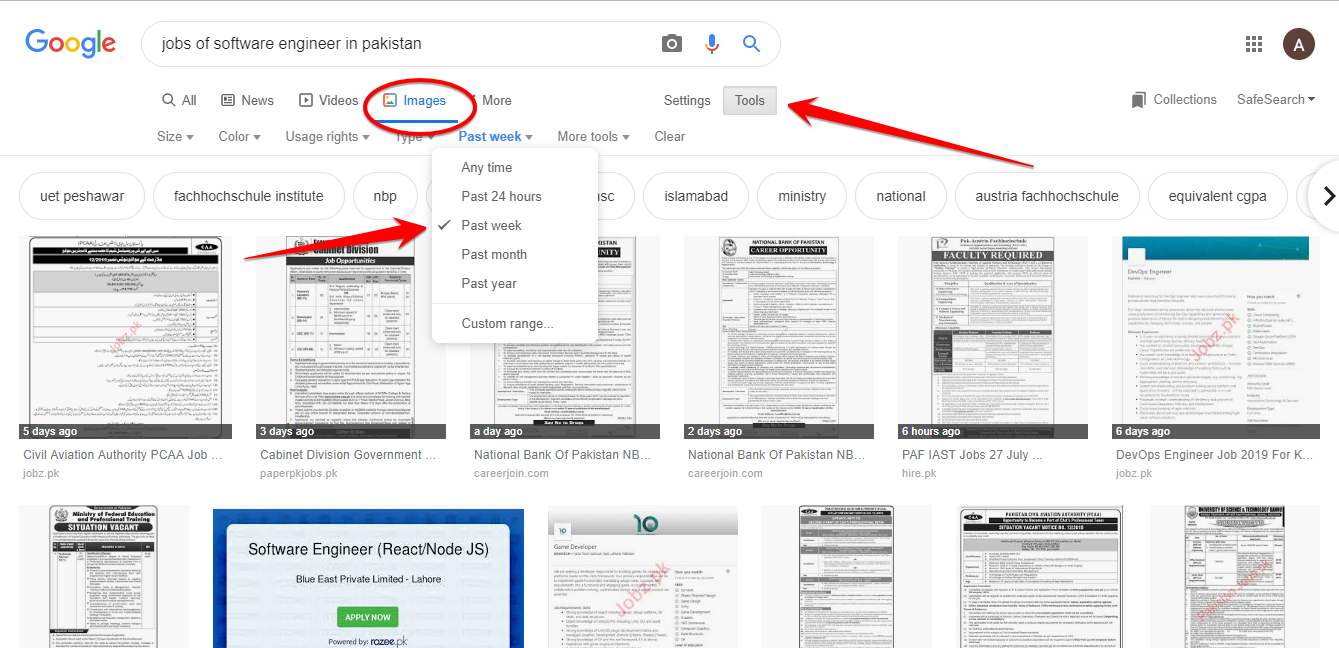
Task: Click the Google logo
Action: click(x=70, y=44)
